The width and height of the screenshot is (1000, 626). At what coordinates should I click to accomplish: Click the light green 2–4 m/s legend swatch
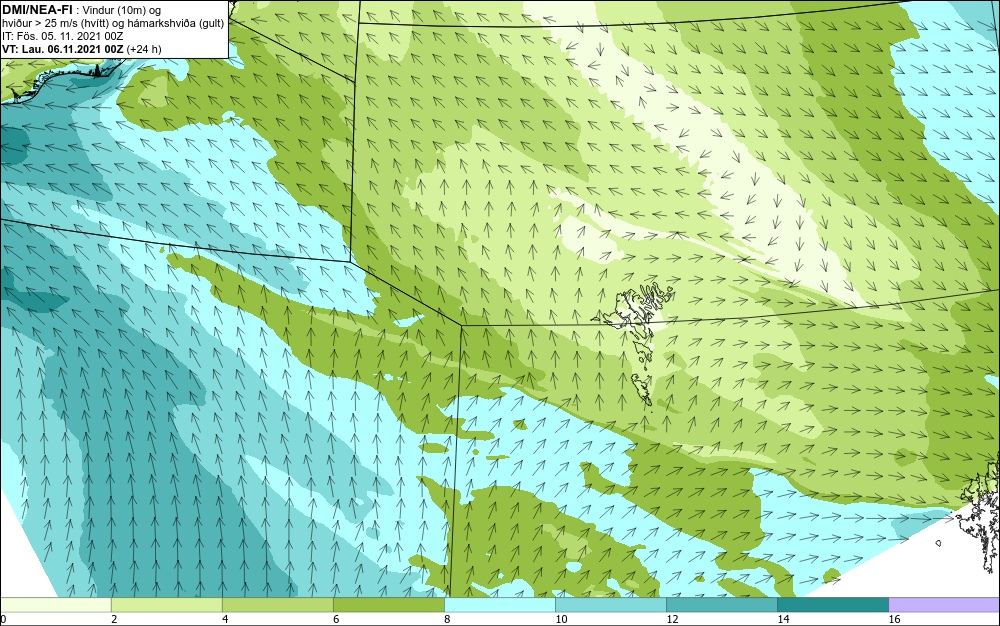click(166, 605)
